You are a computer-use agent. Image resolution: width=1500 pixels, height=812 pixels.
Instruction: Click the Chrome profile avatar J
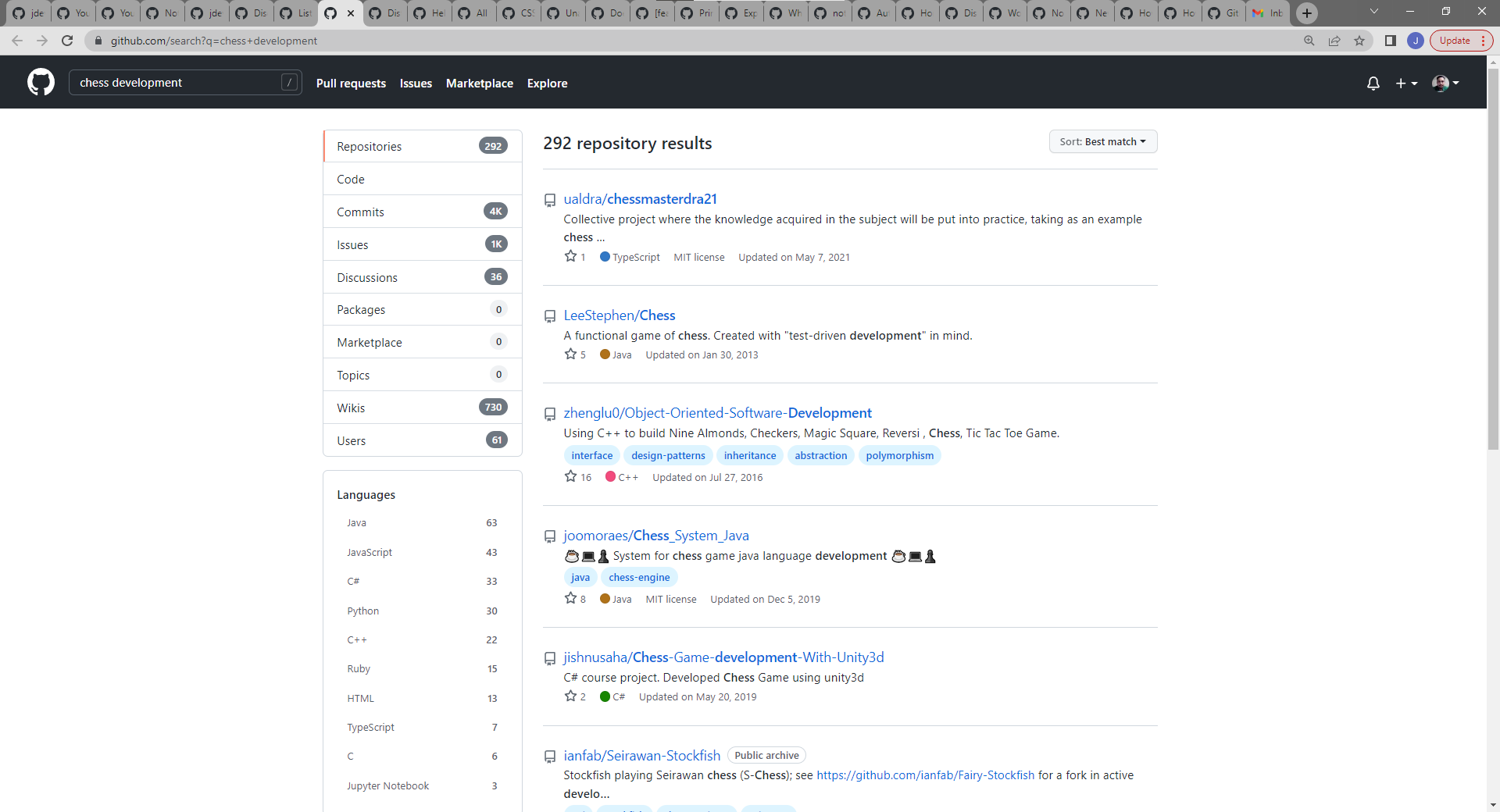(1415, 41)
